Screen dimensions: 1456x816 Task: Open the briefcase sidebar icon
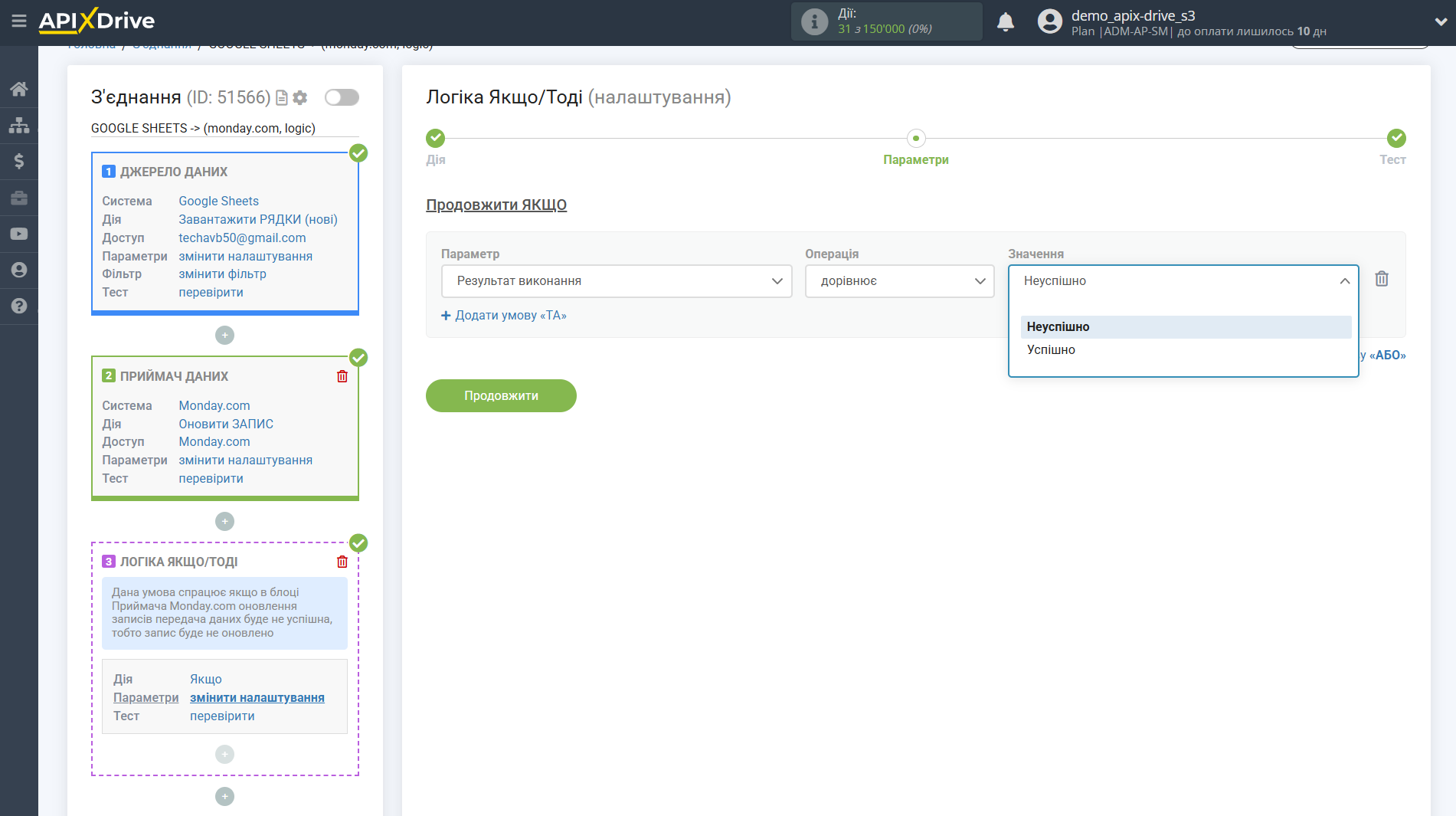[x=19, y=198]
